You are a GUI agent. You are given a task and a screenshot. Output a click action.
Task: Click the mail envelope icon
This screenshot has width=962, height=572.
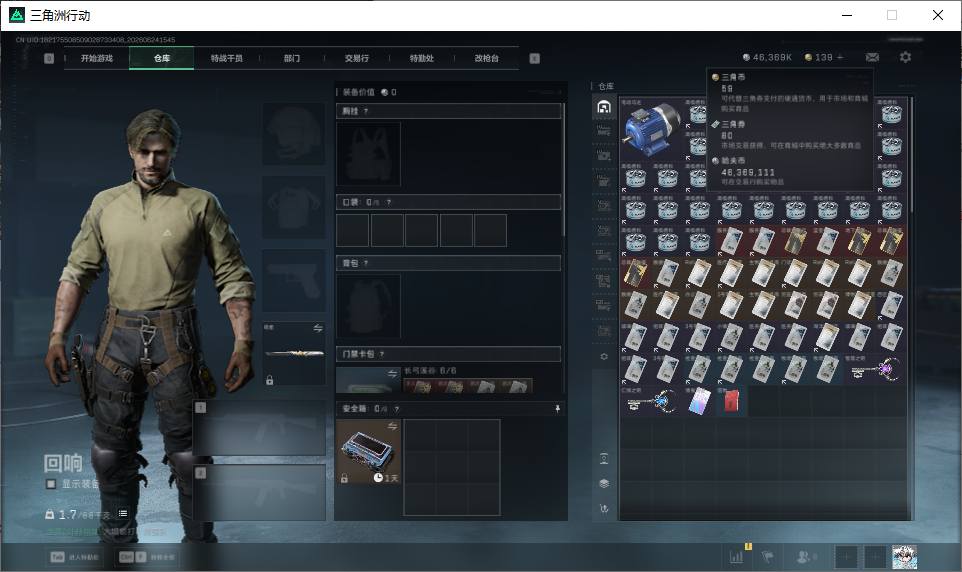(x=872, y=57)
